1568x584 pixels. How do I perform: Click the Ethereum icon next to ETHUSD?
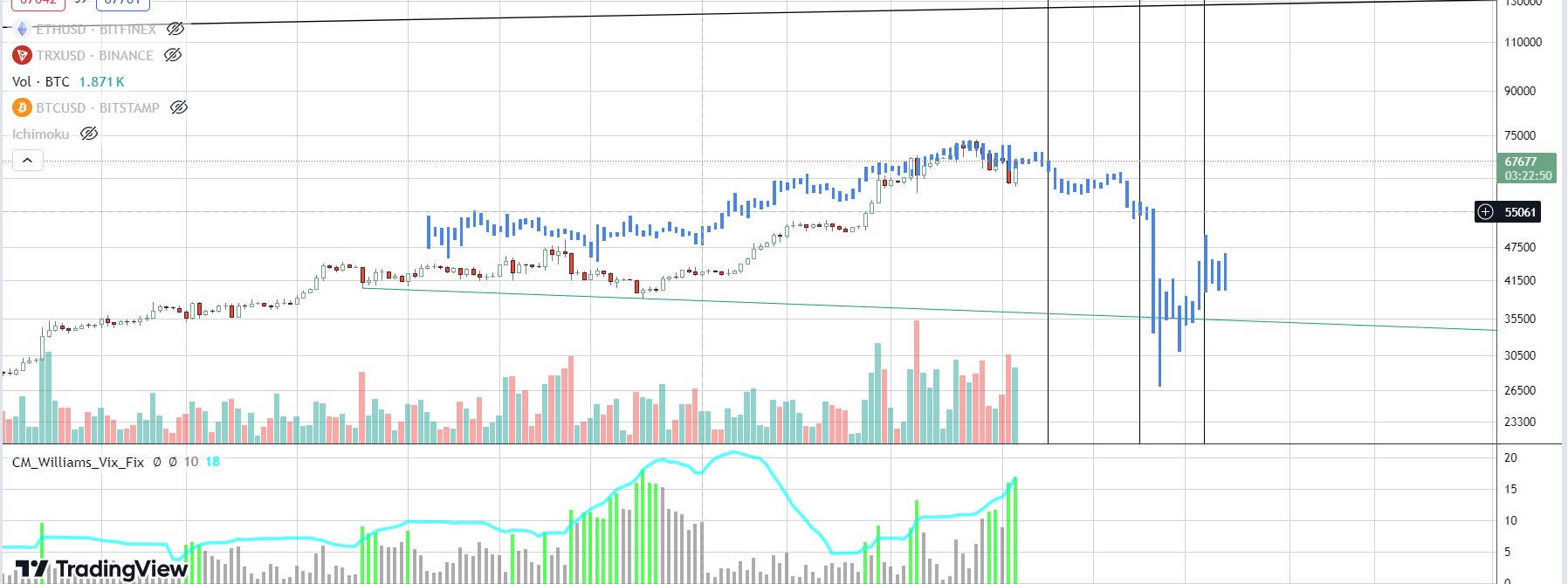point(22,30)
